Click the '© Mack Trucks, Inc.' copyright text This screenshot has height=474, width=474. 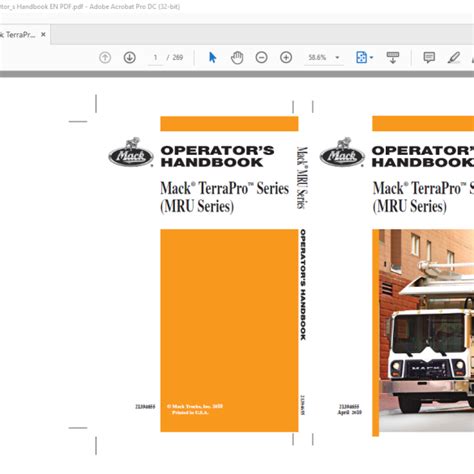pyautogui.click(x=195, y=406)
